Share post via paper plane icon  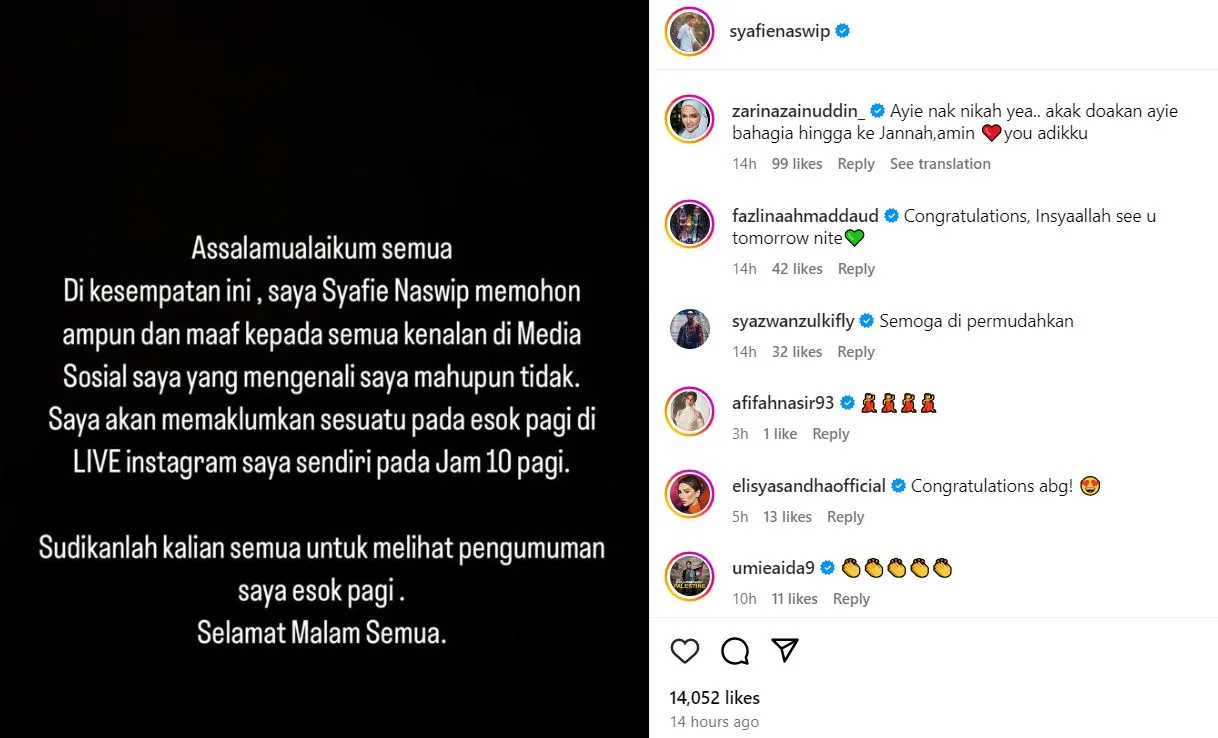pyautogui.click(x=785, y=650)
